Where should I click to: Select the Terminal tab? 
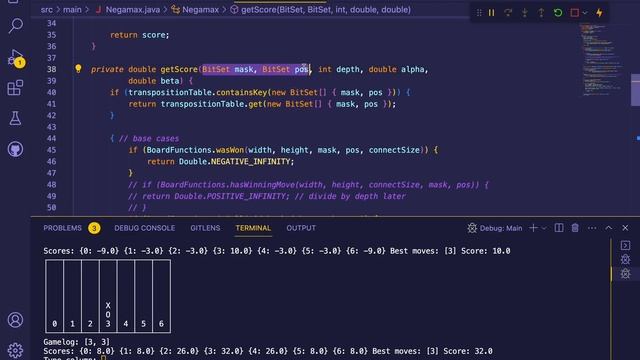253,228
